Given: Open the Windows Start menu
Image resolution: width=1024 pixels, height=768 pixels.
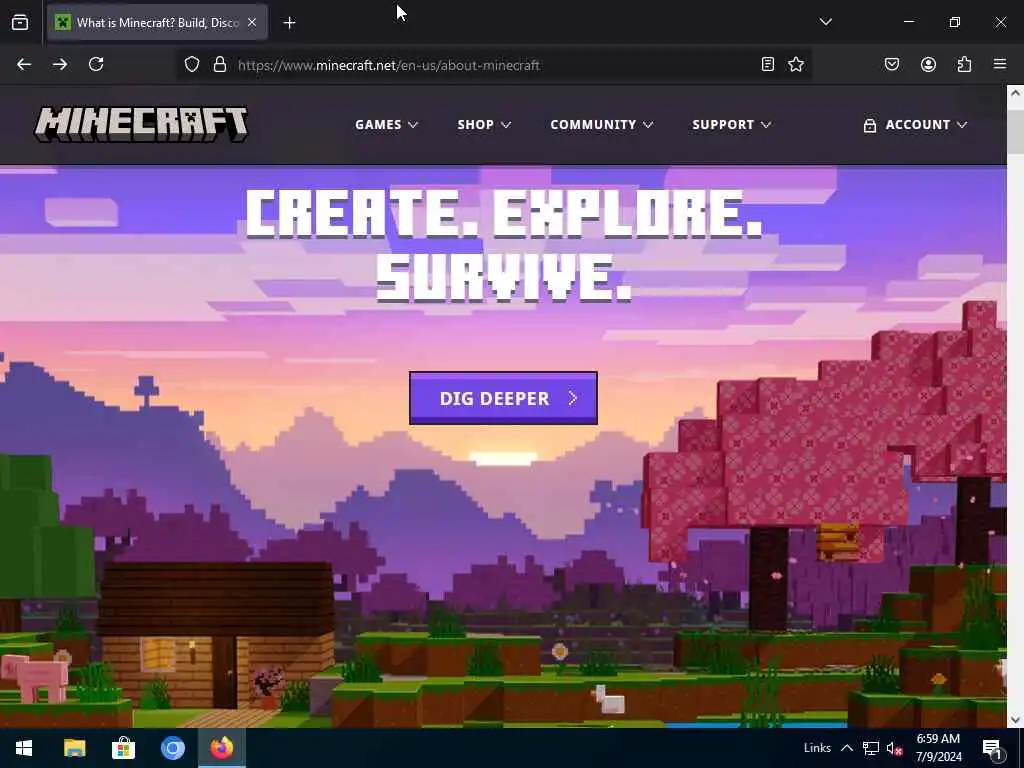Looking at the screenshot, I should point(24,748).
